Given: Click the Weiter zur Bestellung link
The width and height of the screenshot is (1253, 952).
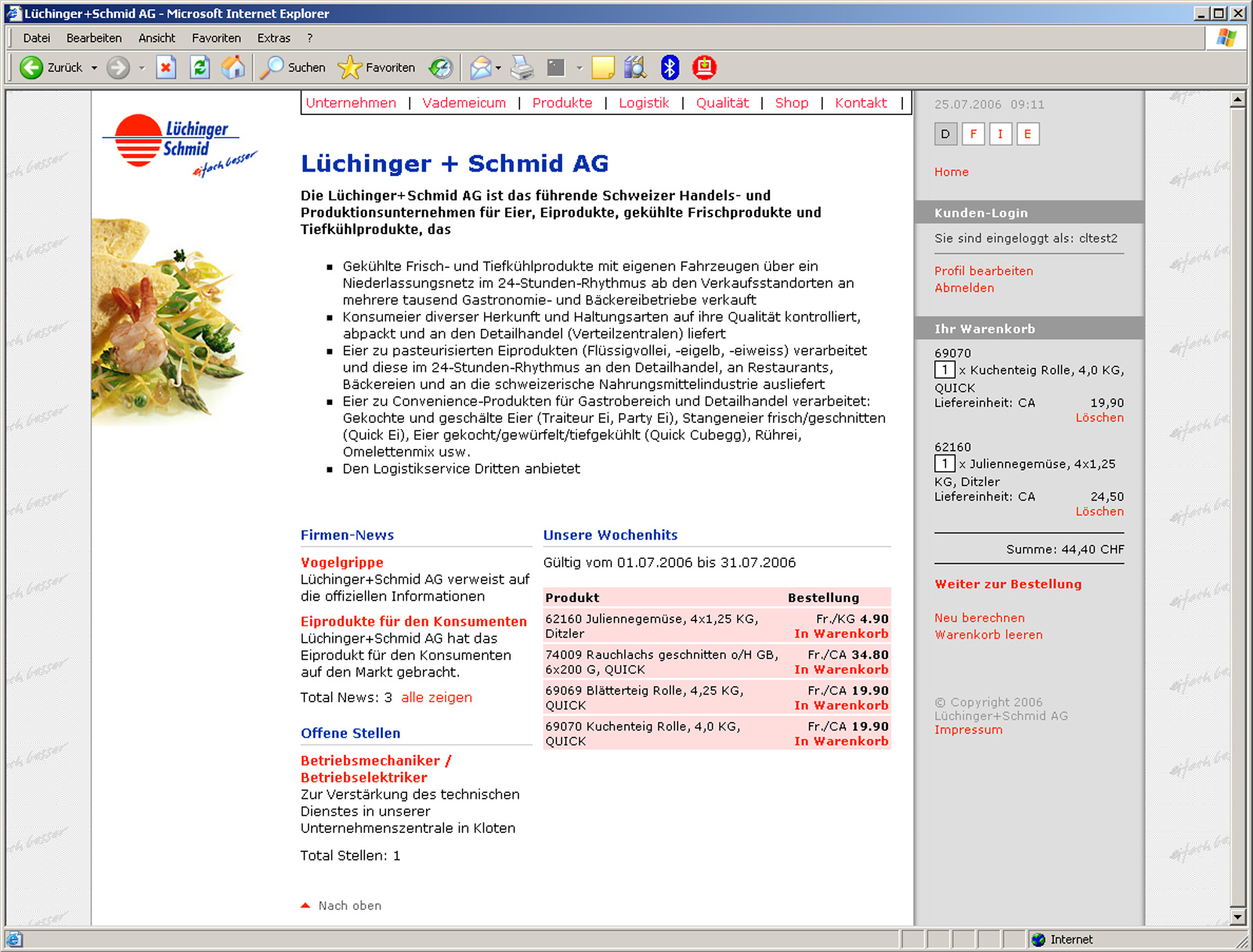Looking at the screenshot, I should tap(1008, 584).
